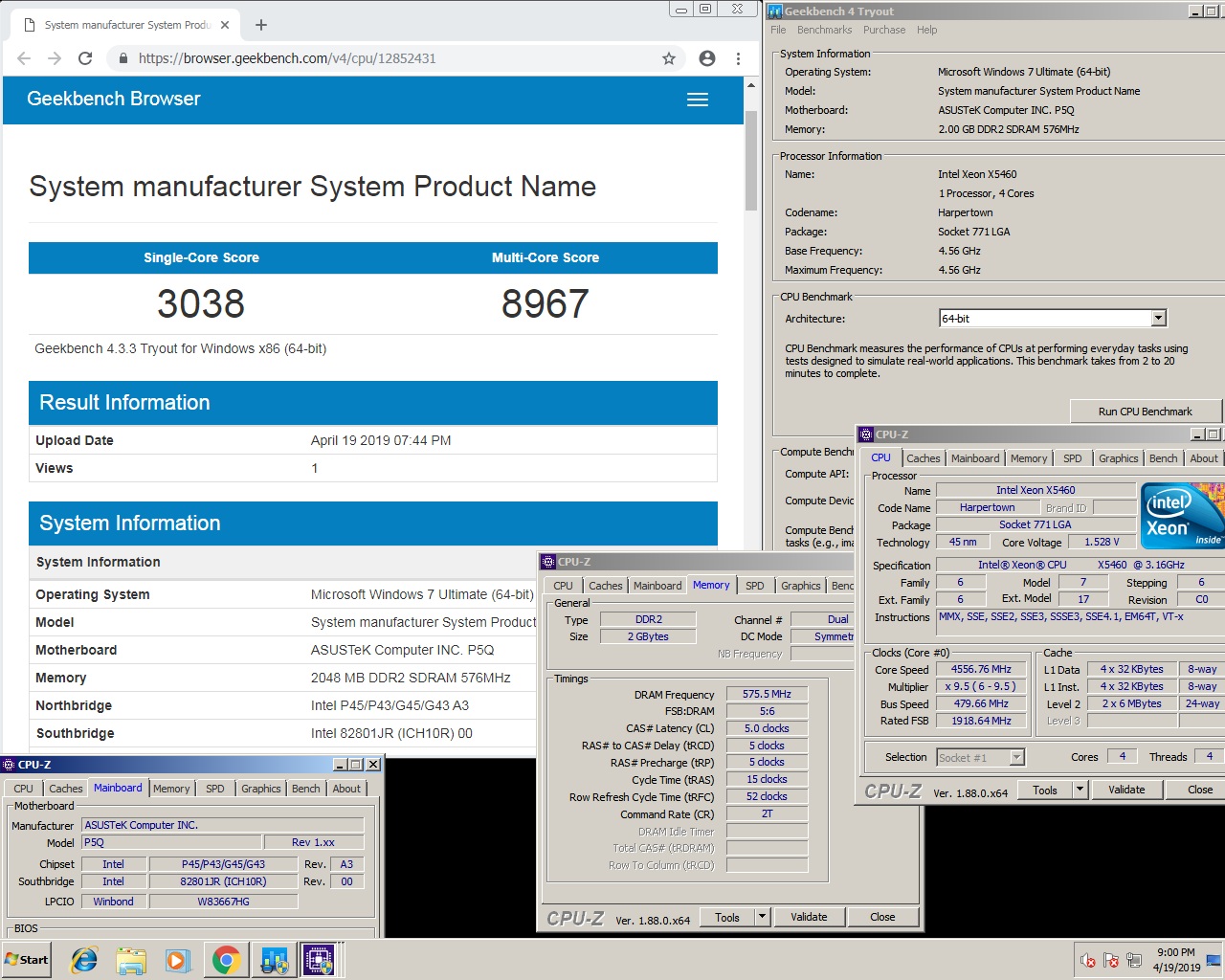The height and width of the screenshot is (980, 1225).
Task: Open About tab in CPU-Z Mainboard window
Action: 347,789
